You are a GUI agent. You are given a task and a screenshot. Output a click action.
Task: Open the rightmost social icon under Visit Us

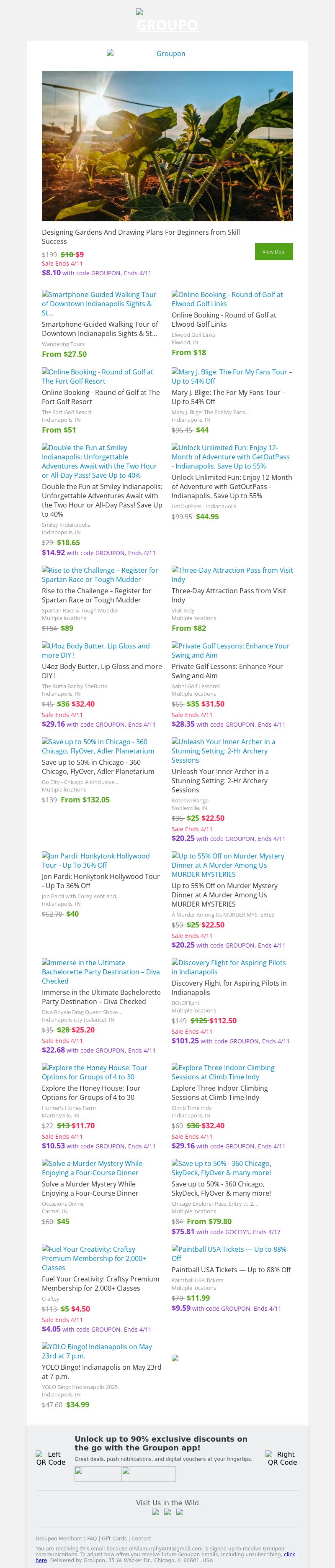click(180, 1512)
